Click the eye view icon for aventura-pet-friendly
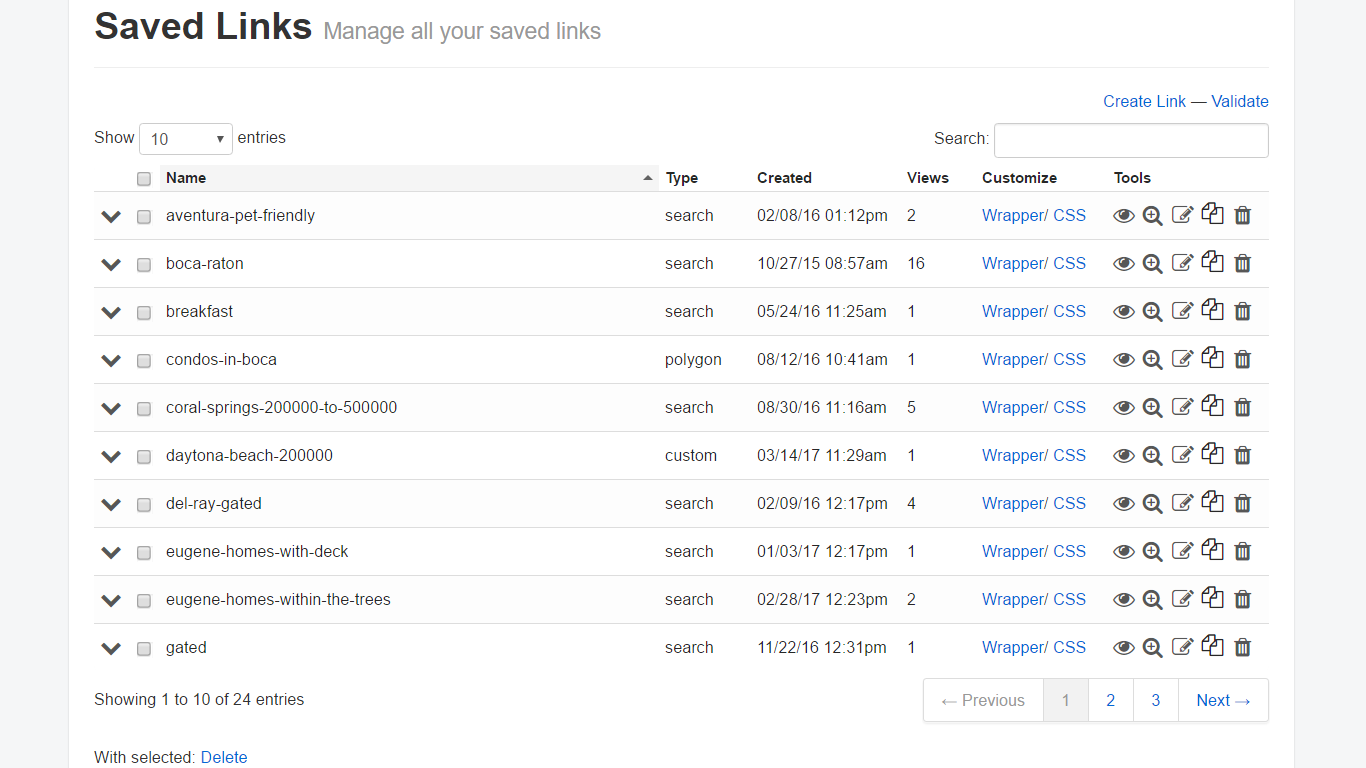 click(1124, 216)
